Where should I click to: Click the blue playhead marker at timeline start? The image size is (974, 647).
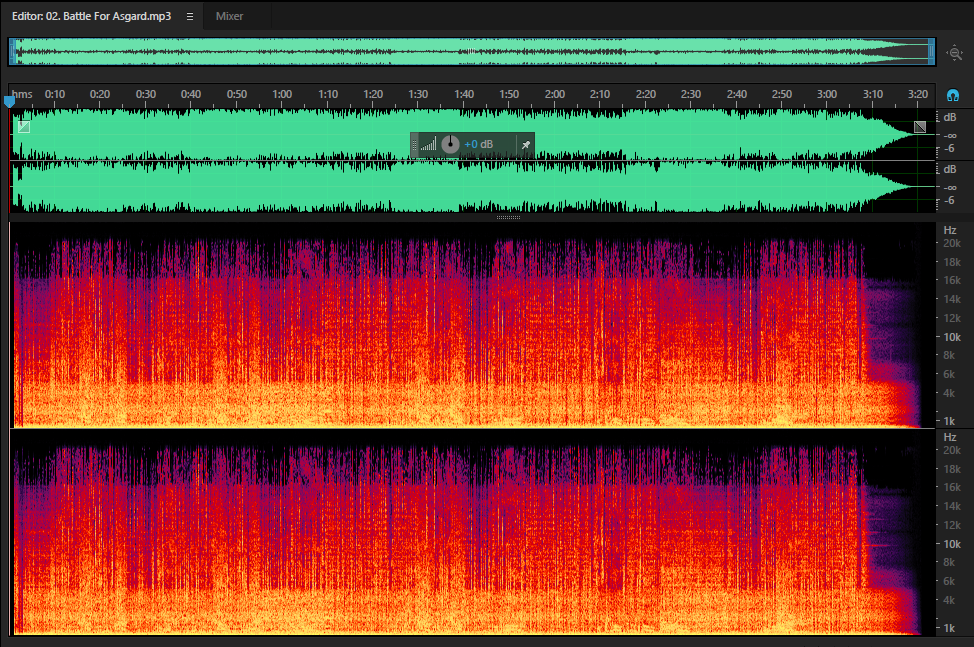point(9,101)
